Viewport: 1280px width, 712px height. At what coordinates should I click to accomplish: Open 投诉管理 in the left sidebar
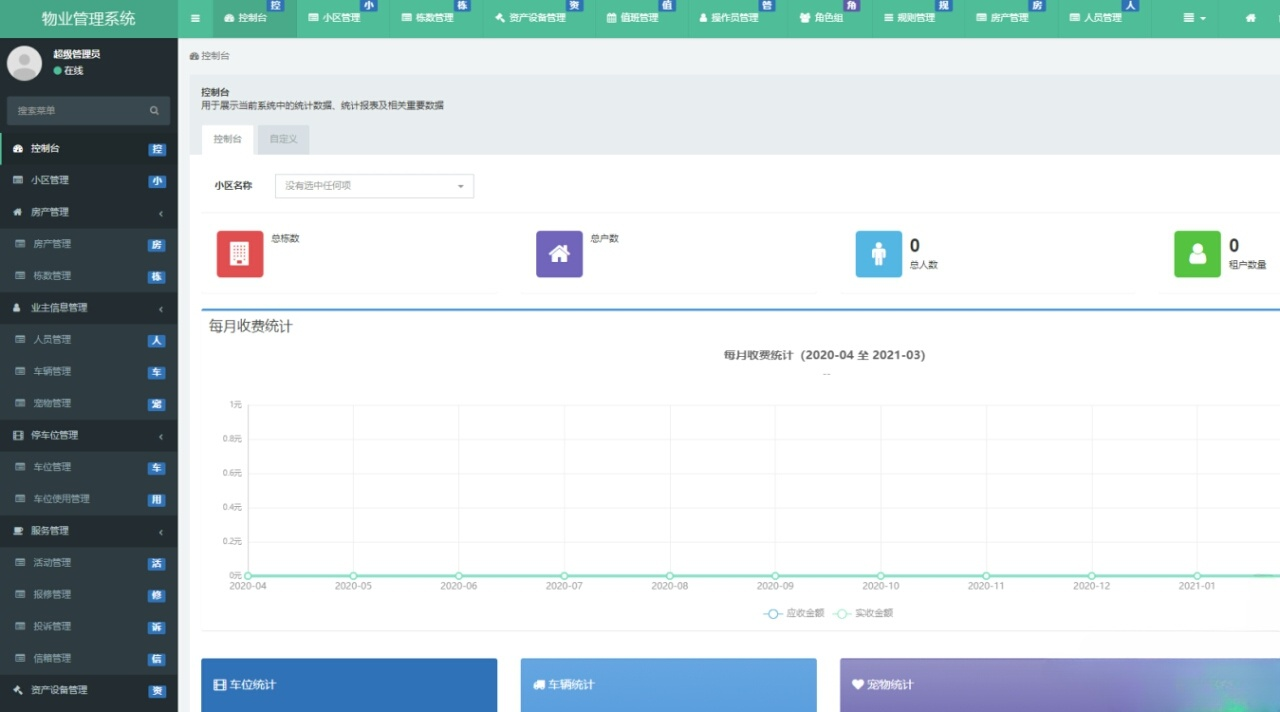[x=89, y=627]
